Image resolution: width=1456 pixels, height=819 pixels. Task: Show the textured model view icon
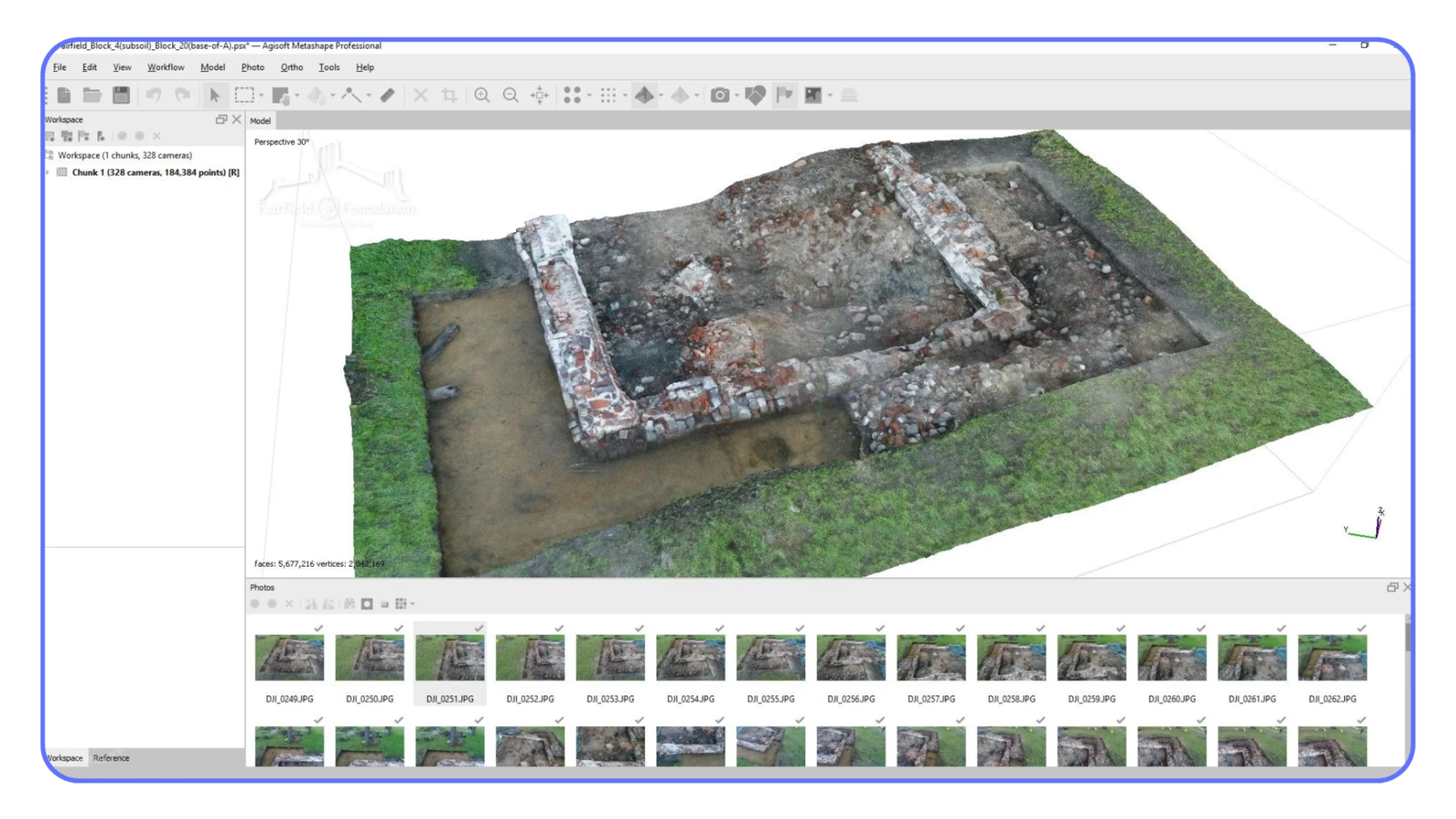pyautogui.click(x=644, y=95)
